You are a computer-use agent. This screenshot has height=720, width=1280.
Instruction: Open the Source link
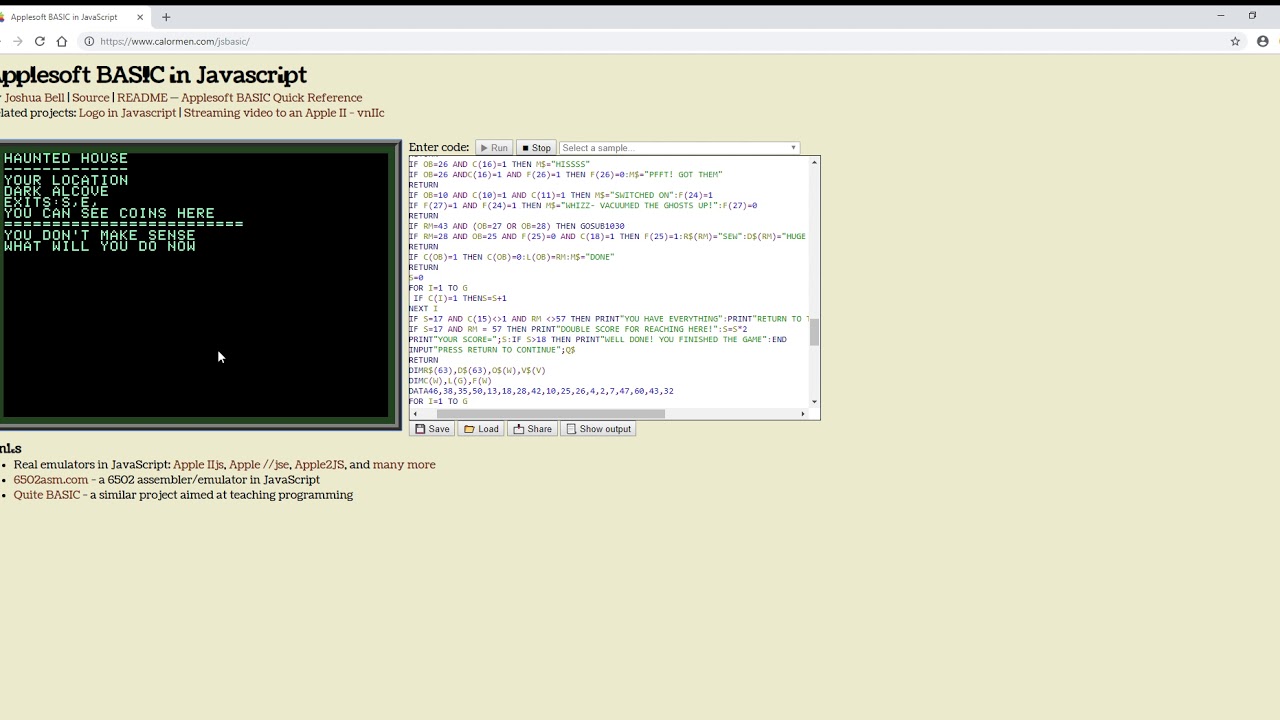[90, 98]
